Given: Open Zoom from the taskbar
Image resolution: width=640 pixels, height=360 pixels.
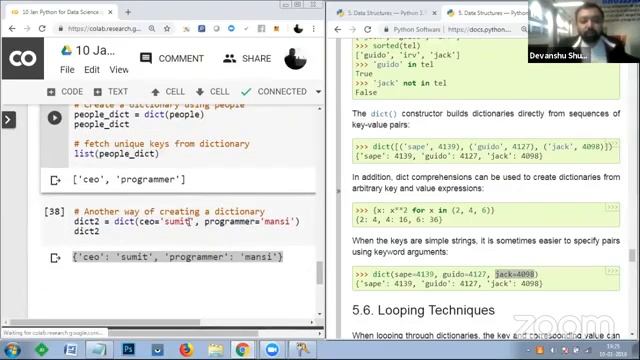Looking at the screenshot, I should [272, 350].
